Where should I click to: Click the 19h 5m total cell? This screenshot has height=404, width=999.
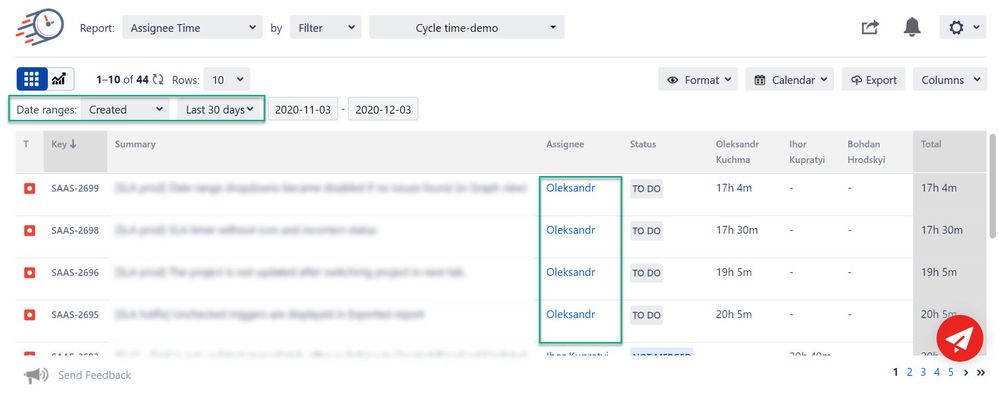click(939, 272)
